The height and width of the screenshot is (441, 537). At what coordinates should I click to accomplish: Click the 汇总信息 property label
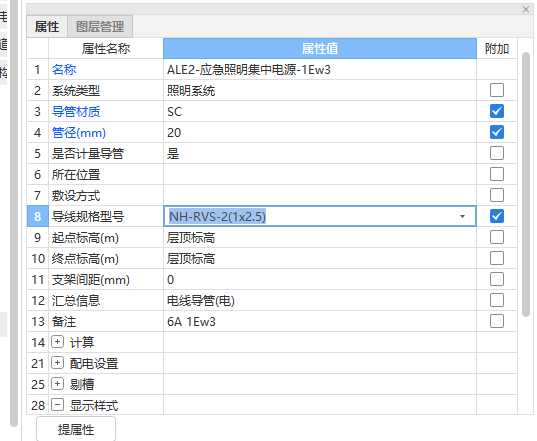pos(76,301)
